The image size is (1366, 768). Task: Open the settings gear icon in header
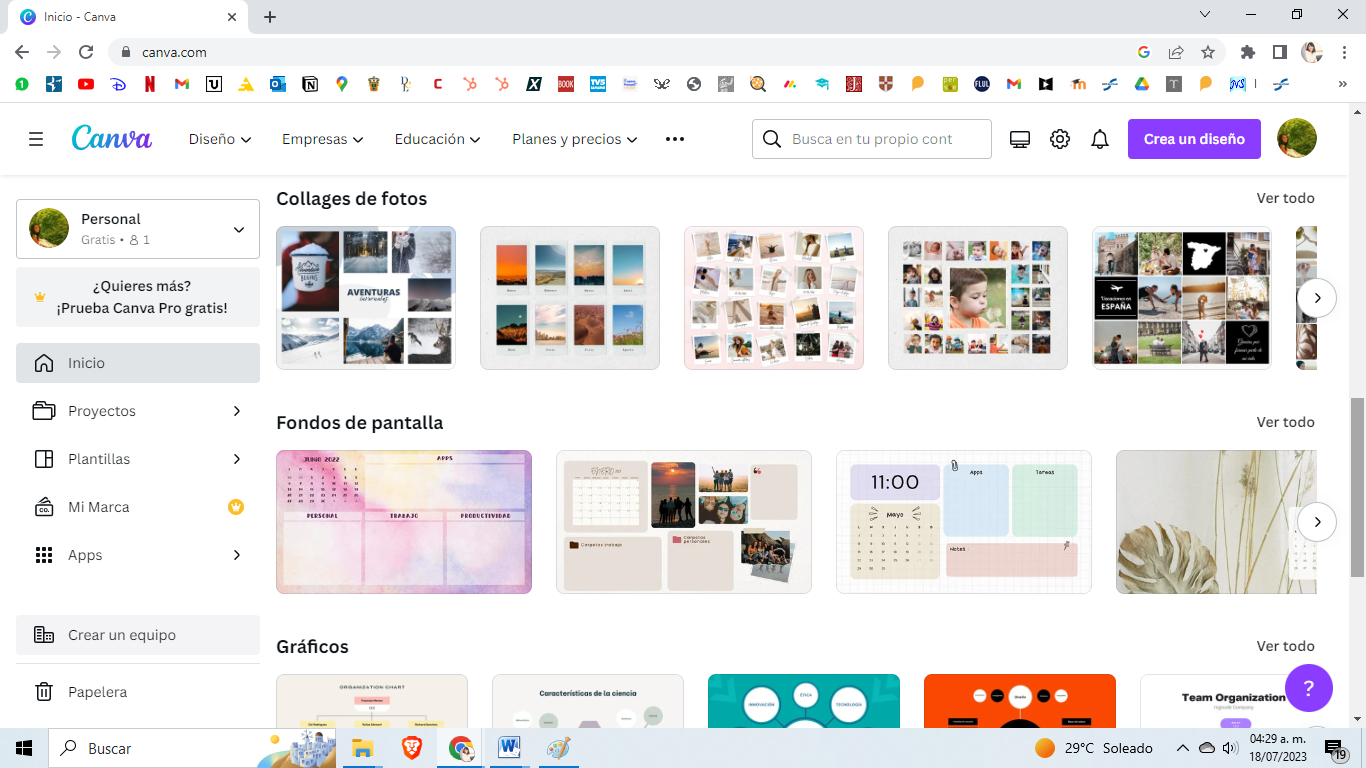[x=1060, y=139]
